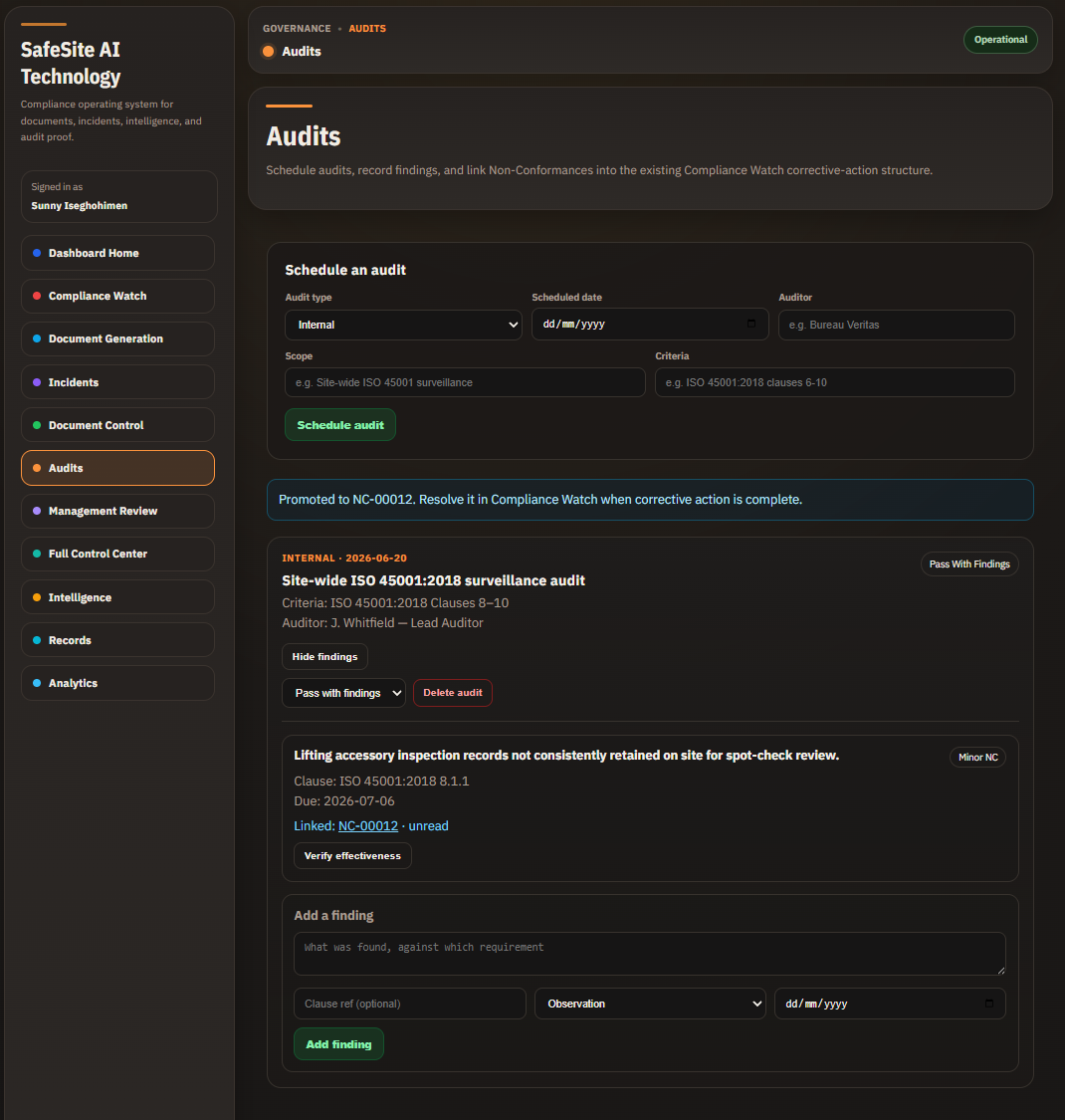Open Management Review
1065x1120 pixels.
(x=117, y=511)
